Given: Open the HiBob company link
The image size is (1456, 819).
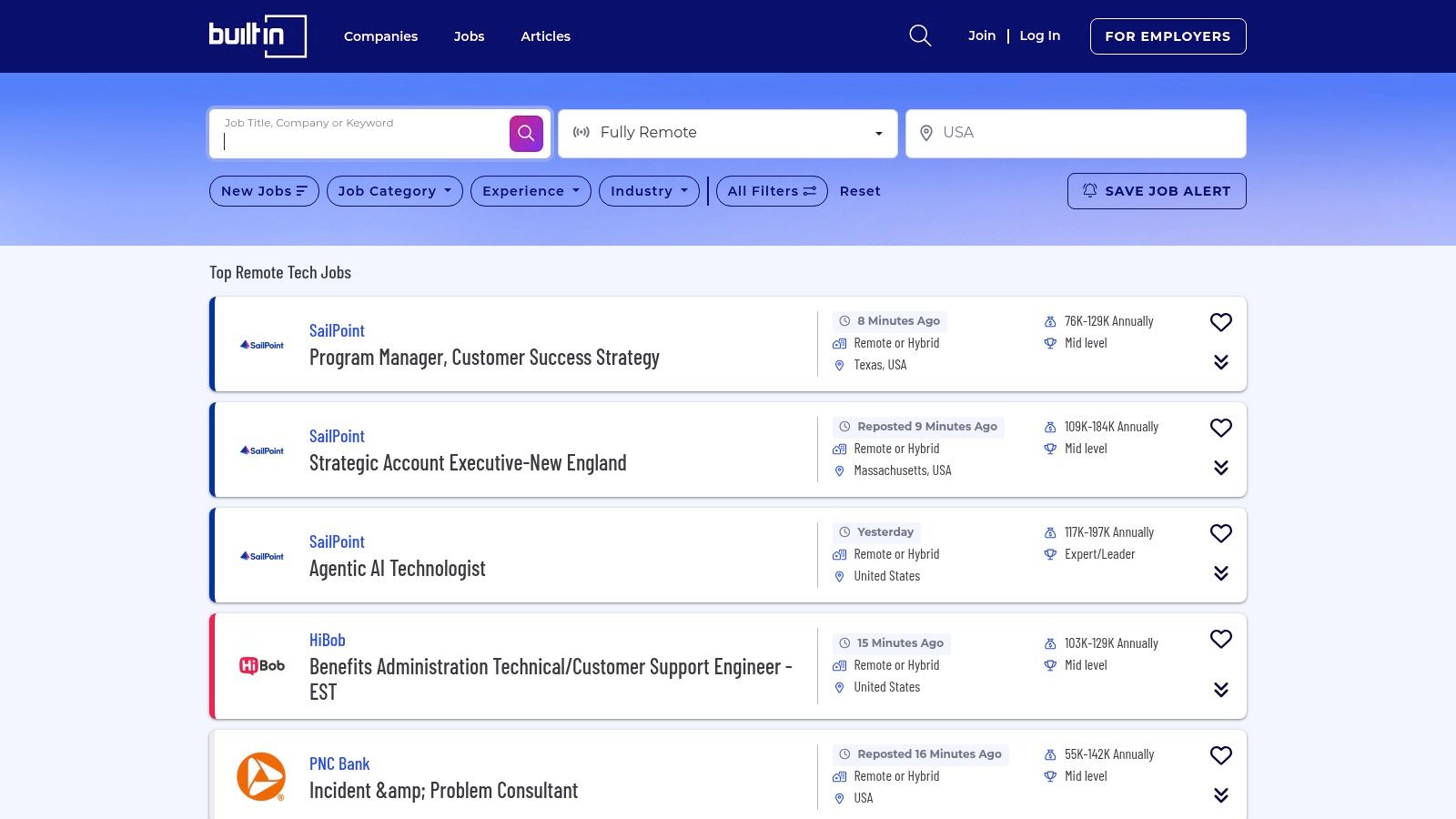Looking at the screenshot, I should point(328,640).
